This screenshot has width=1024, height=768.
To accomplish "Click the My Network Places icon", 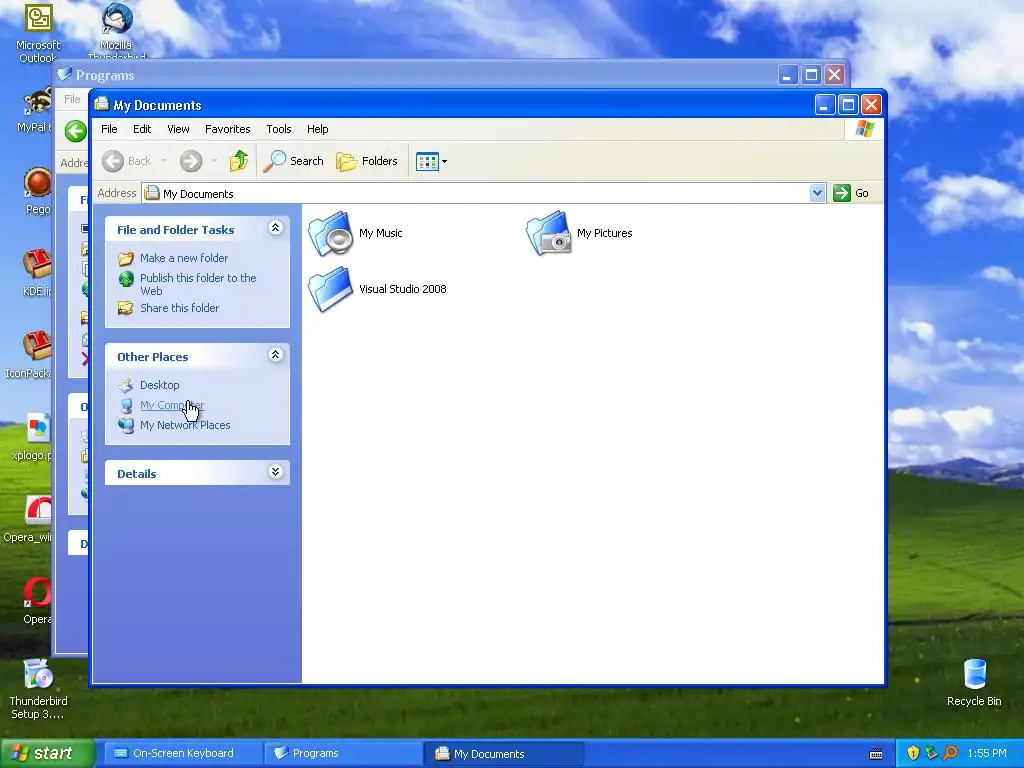I will coord(125,425).
